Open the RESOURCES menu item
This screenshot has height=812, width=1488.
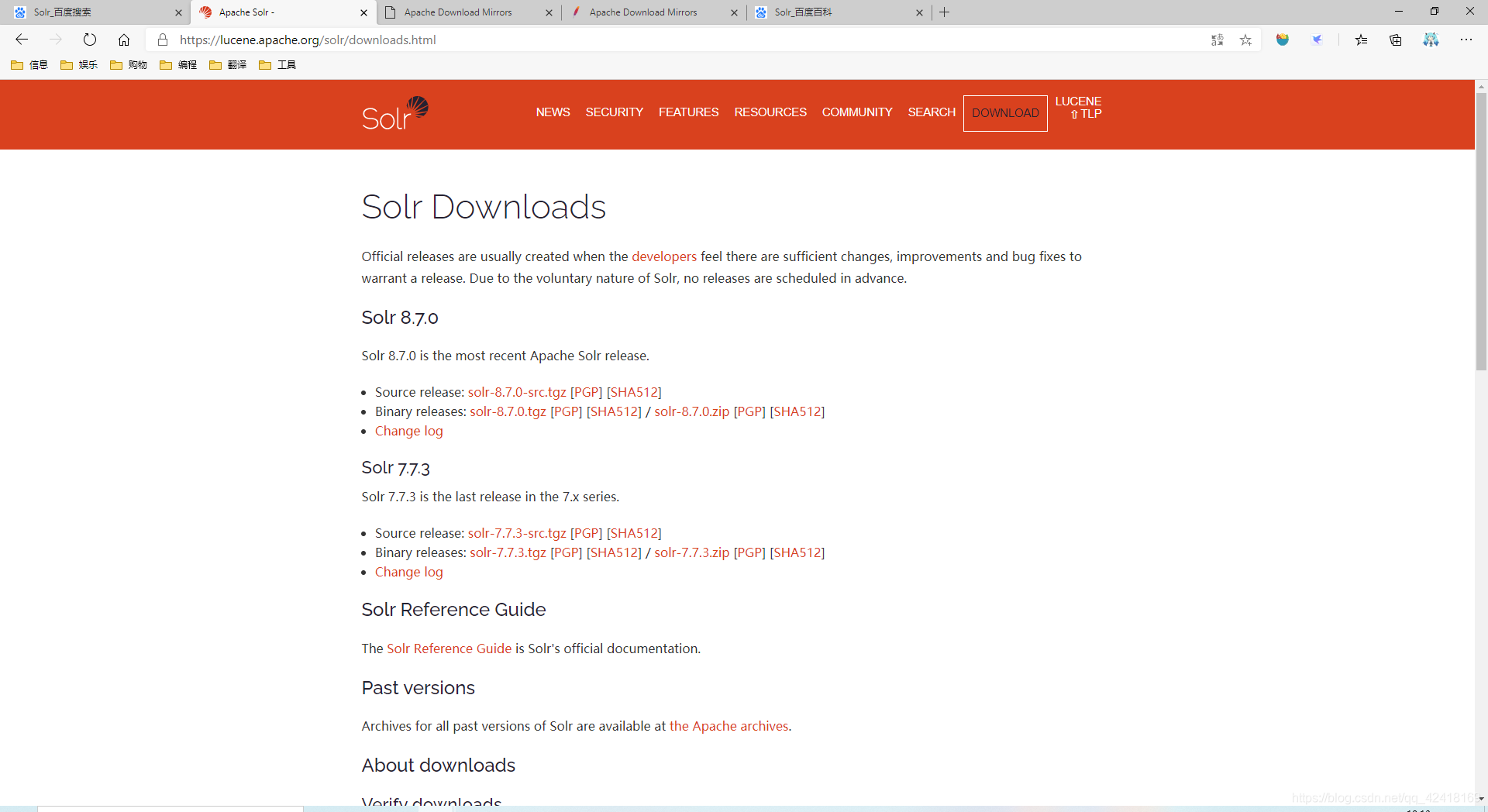pyautogui.click(x=770, y=112)
